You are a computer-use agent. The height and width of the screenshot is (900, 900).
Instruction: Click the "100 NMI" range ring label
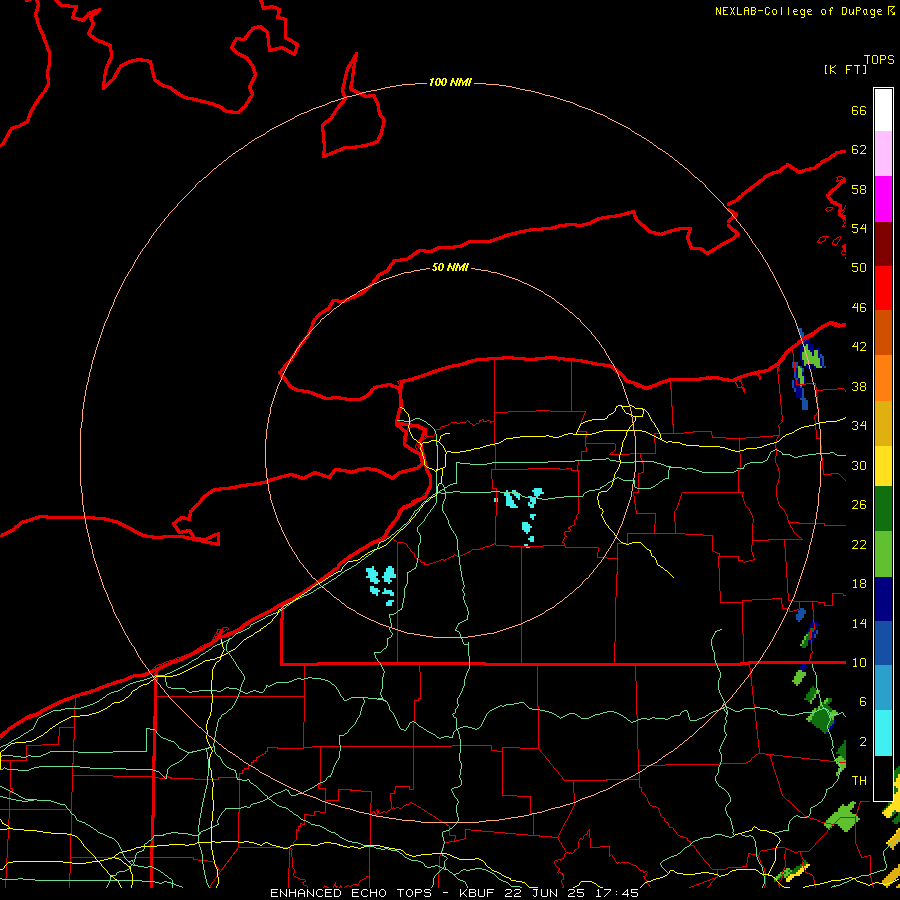point(450,82)
